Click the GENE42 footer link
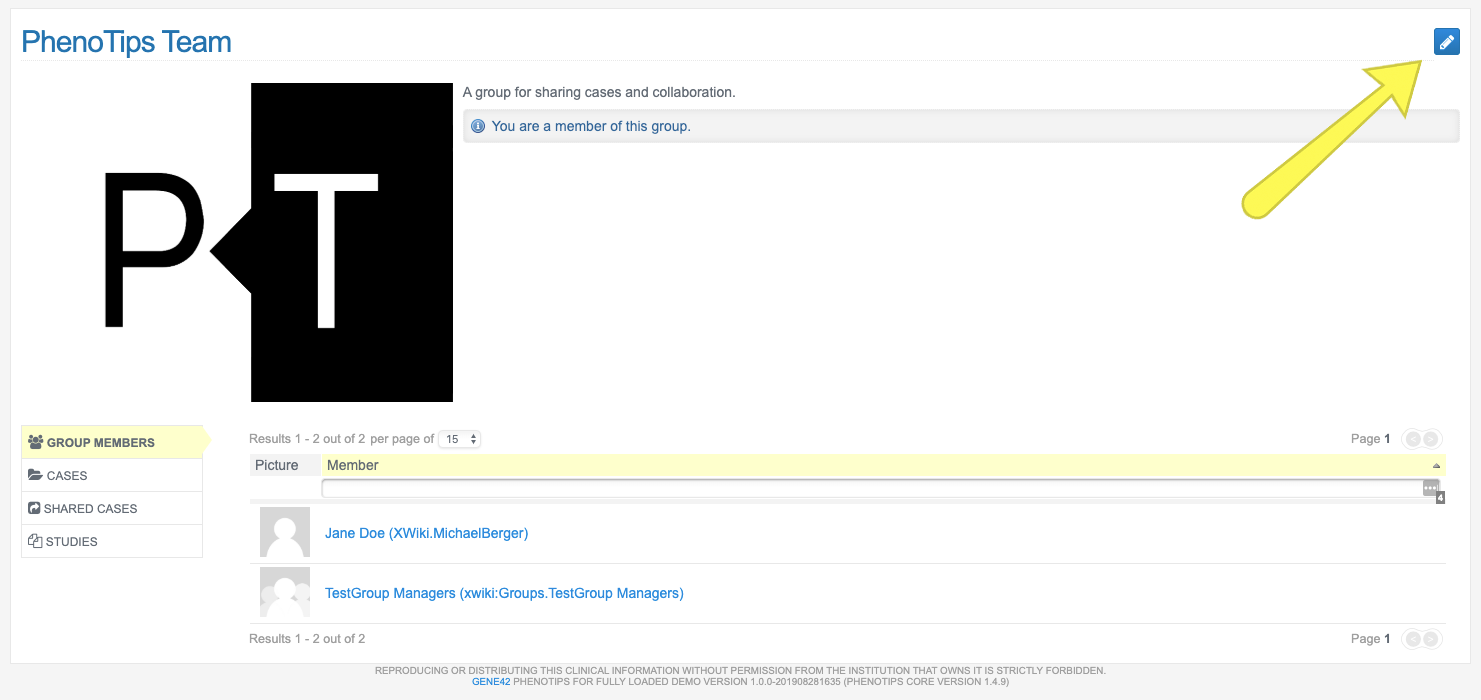The width and height of the screenshot is (1481, 700). [x=491, y=681]
